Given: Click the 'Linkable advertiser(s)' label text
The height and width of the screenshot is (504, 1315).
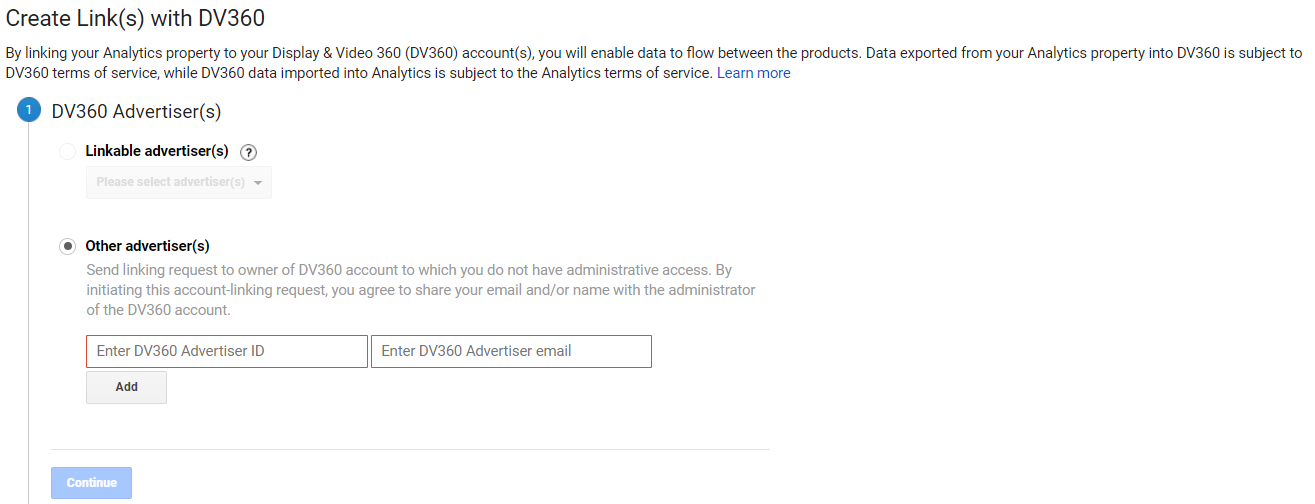Looking at the screenshot, I should pyautogui.click(x=157, y=151).
